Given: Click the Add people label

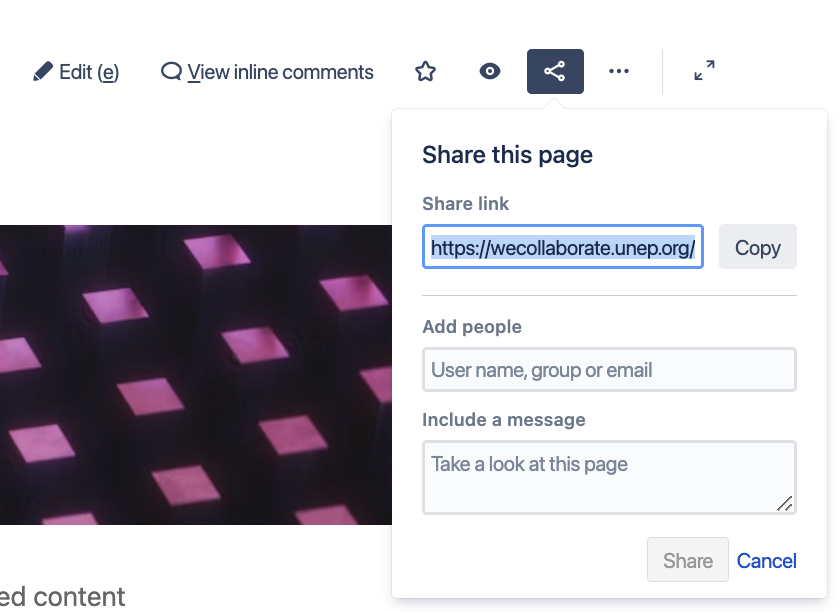Looking at the screenshot, I should pyautogui.click(x=472, y=327).
